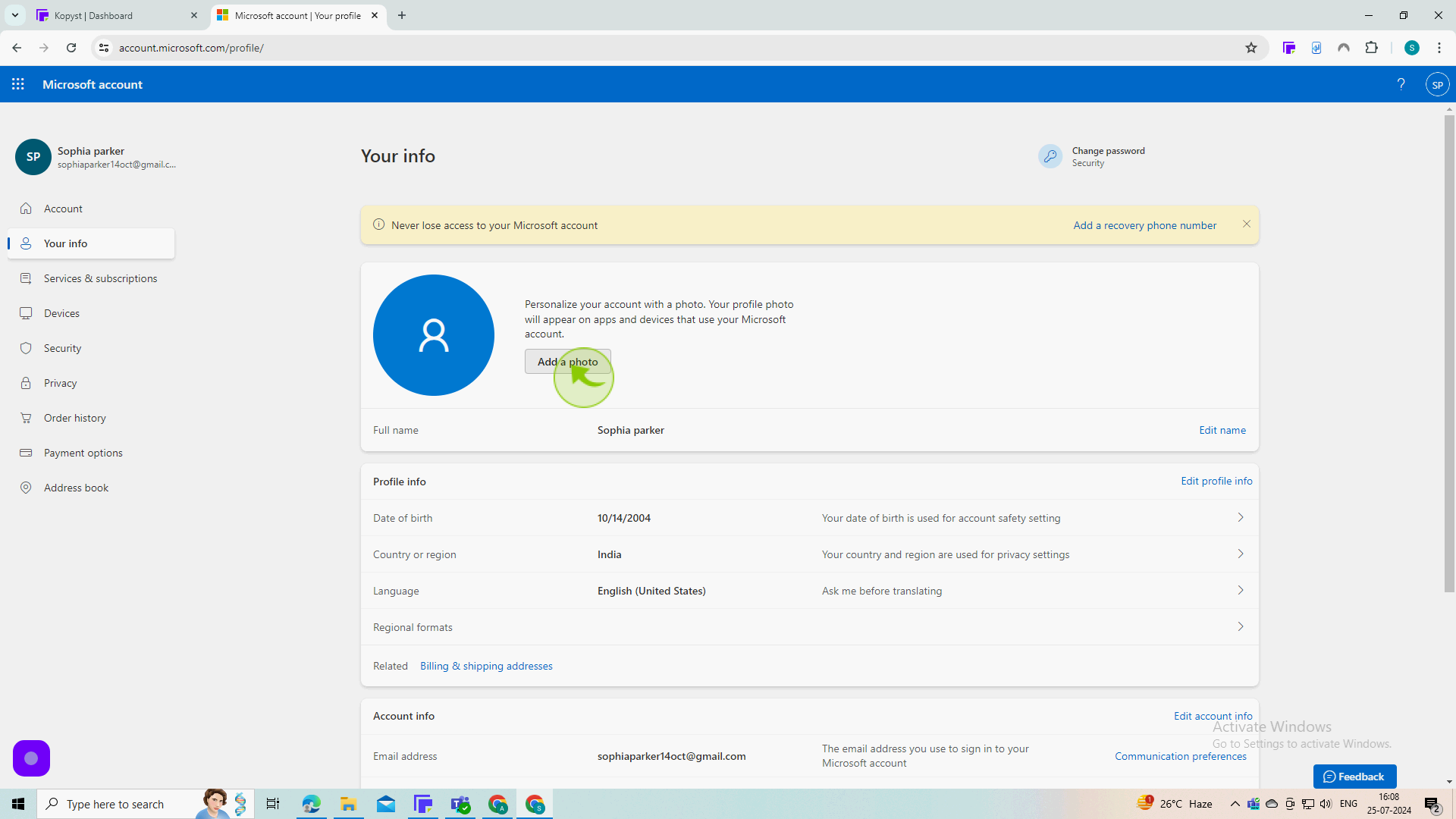Click the volume speaker tray icon

pos(1326,804)
